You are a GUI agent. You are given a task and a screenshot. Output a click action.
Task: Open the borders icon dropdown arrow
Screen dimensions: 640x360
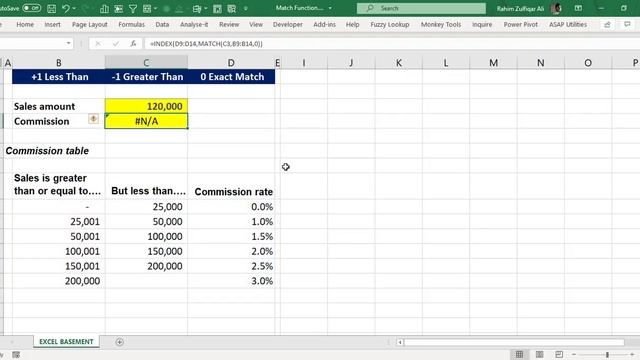point(155,9)
